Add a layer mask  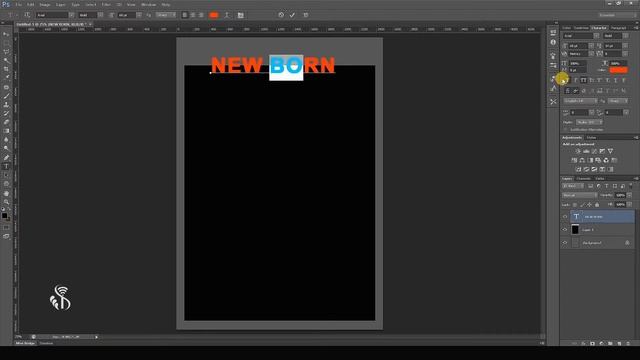coord(593,344)
